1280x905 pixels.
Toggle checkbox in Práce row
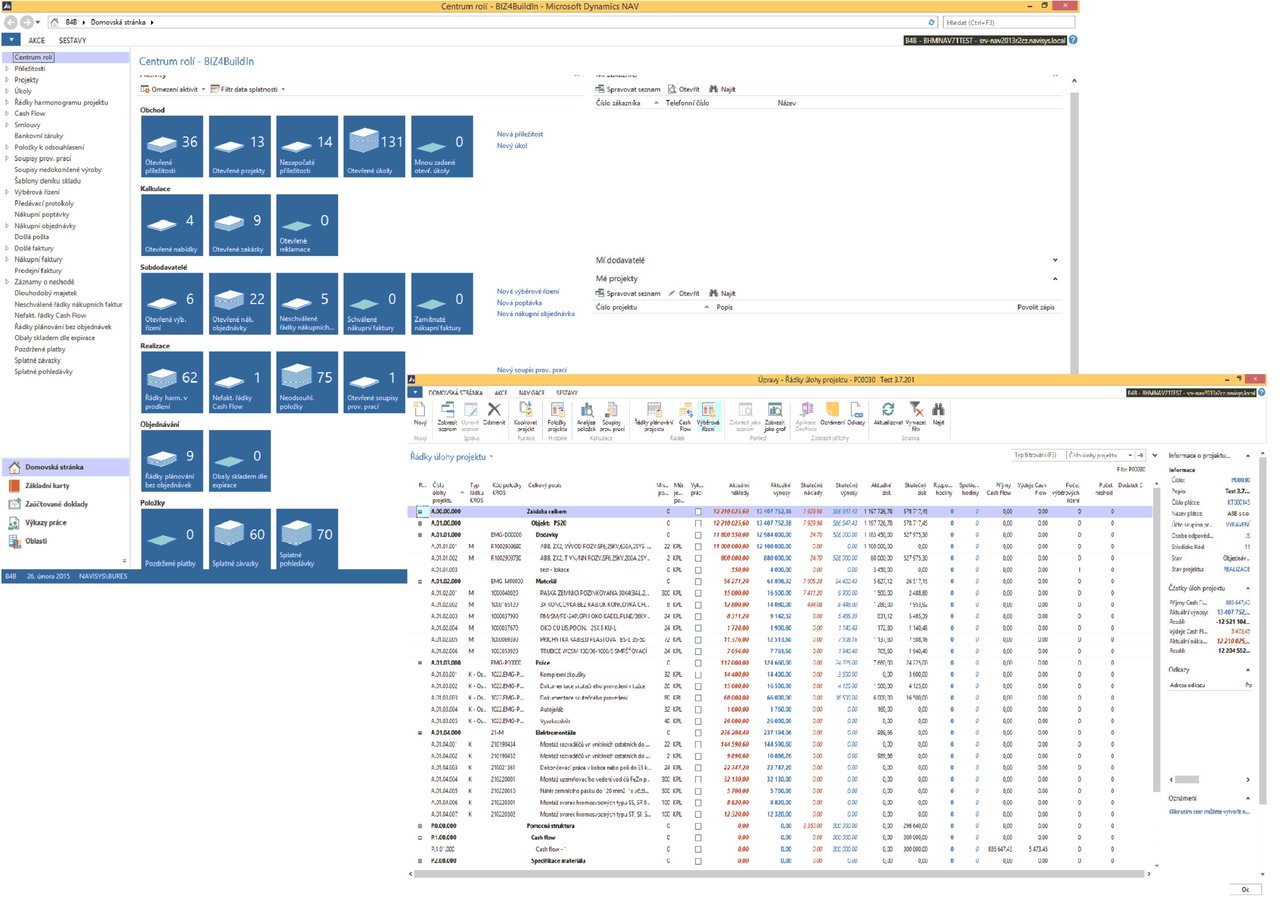[x=699, y=662]
